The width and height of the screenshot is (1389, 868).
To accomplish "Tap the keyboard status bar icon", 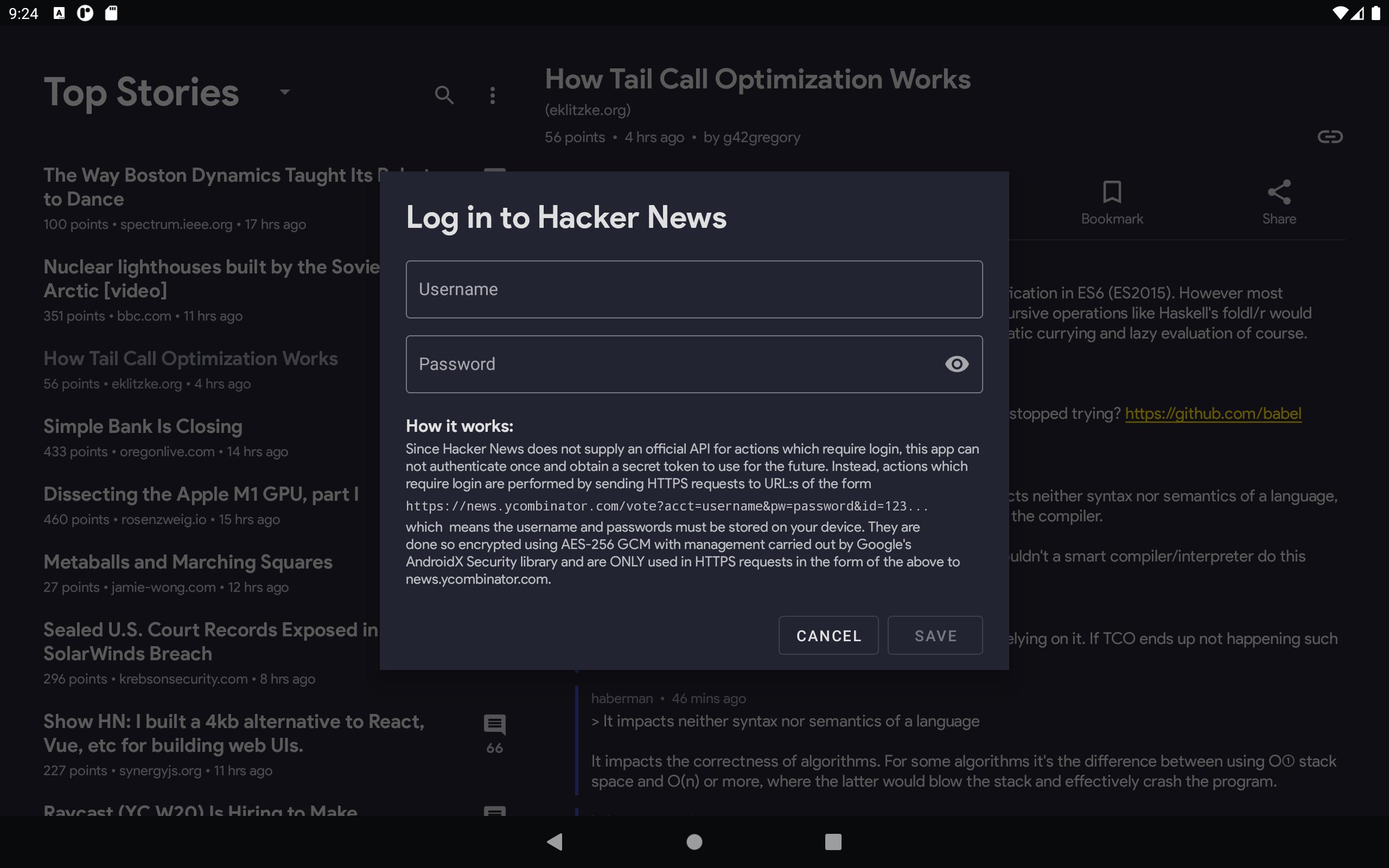I will click(x=59, y=13).
